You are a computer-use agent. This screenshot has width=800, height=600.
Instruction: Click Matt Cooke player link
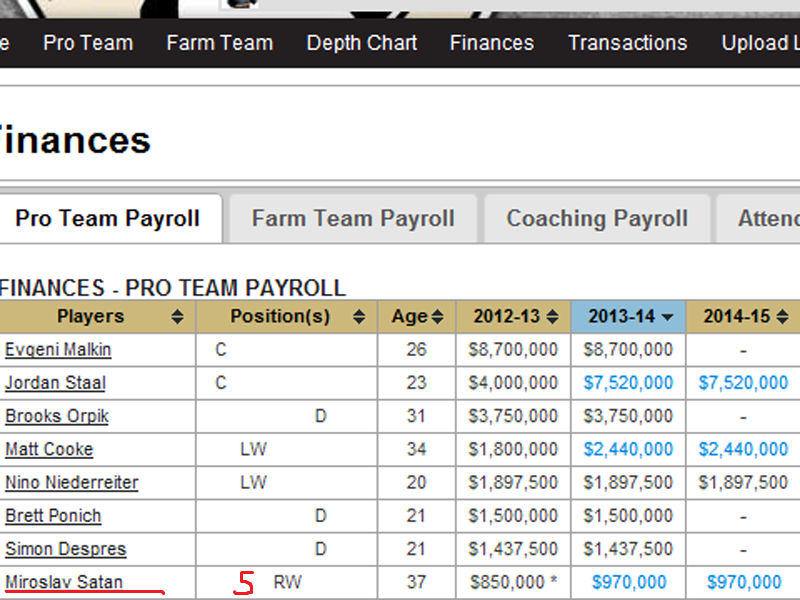[x=49, y=449]
